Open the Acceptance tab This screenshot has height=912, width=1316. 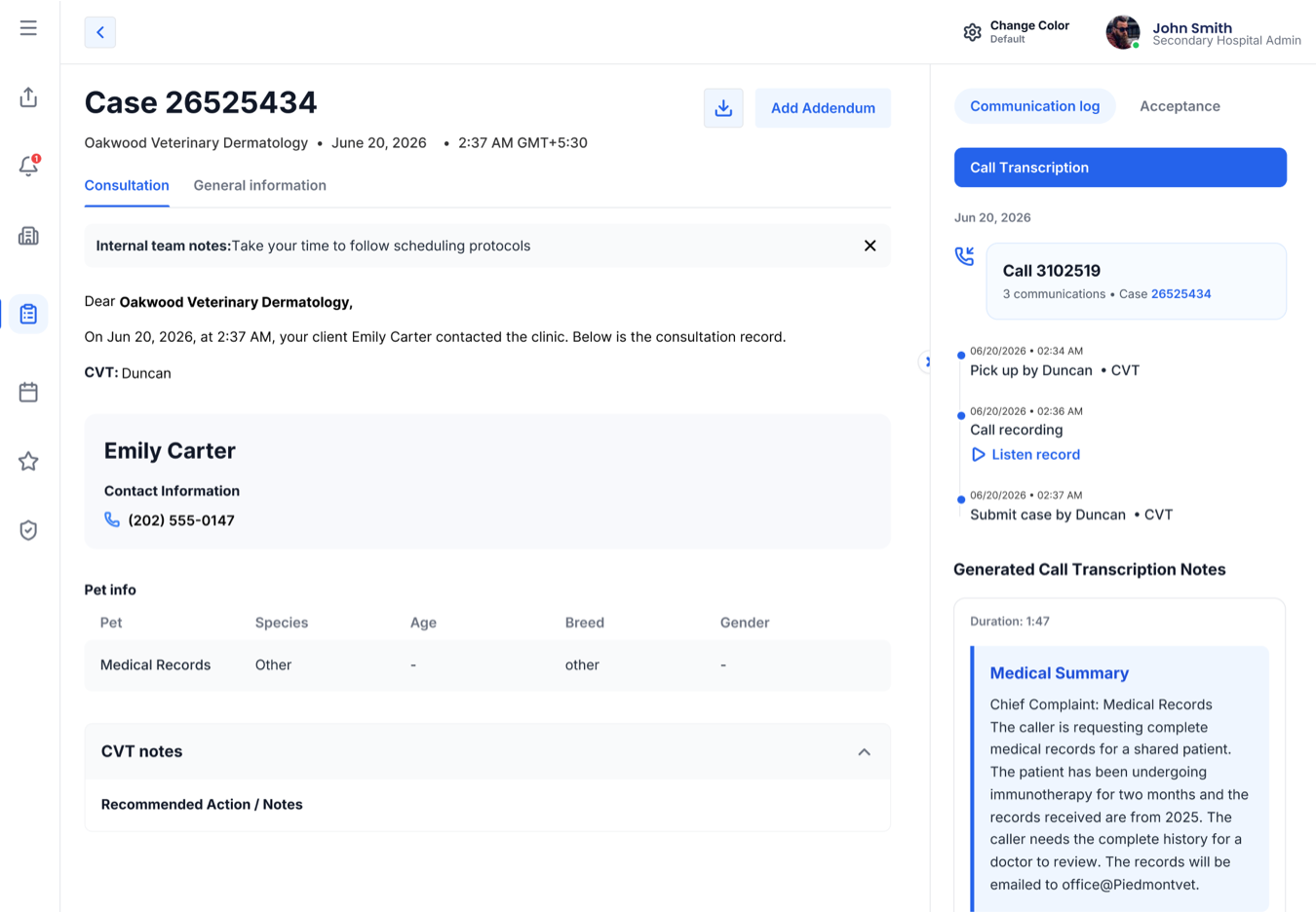click(1180, 106)
